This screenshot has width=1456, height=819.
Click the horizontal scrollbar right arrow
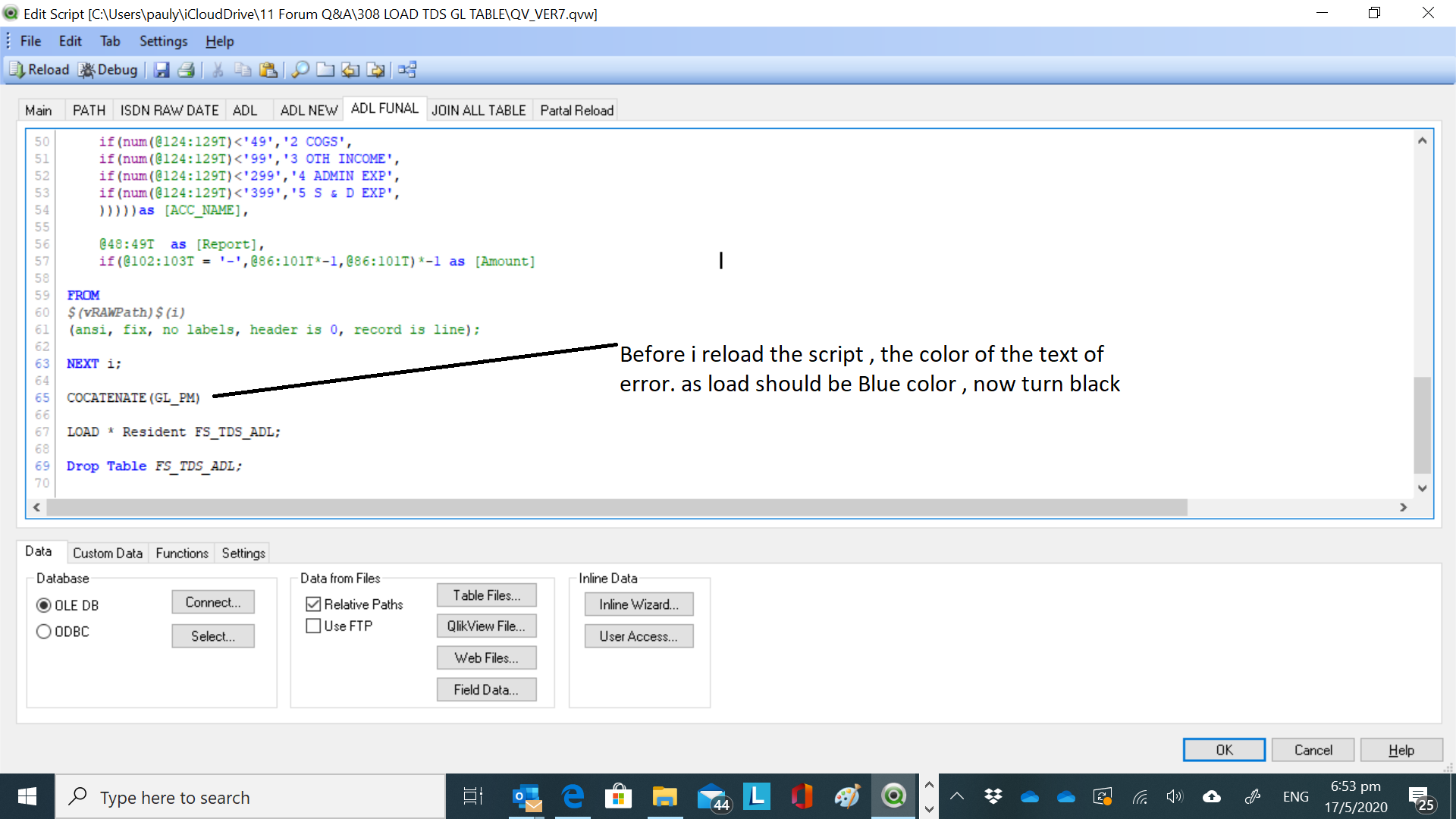coord(1404,507)
